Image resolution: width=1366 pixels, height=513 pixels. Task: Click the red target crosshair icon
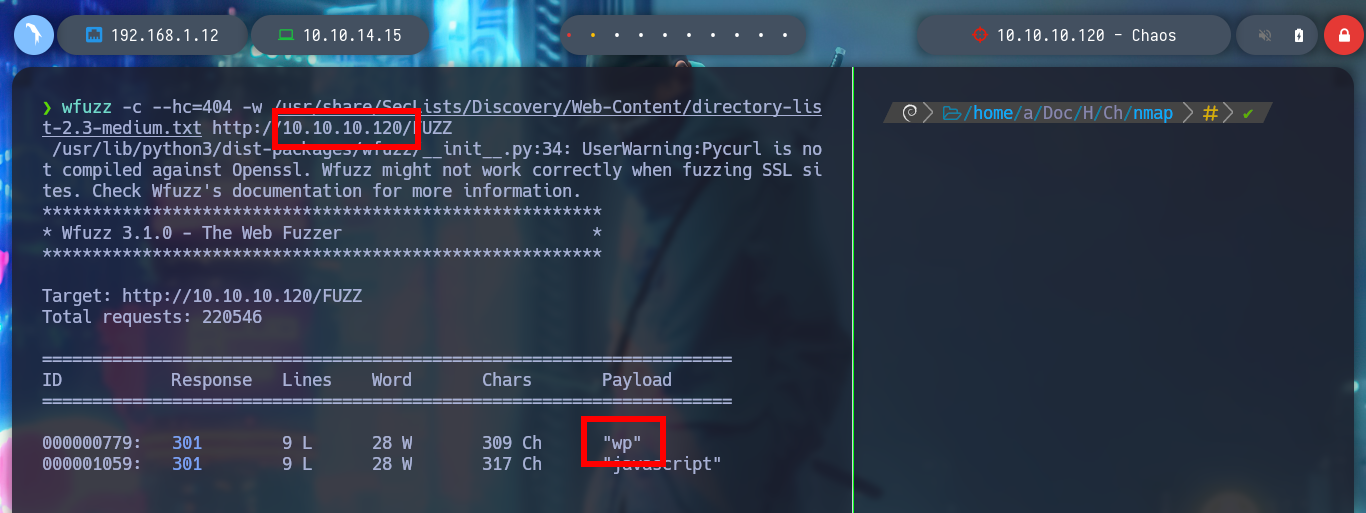click(x=979, y=35)
